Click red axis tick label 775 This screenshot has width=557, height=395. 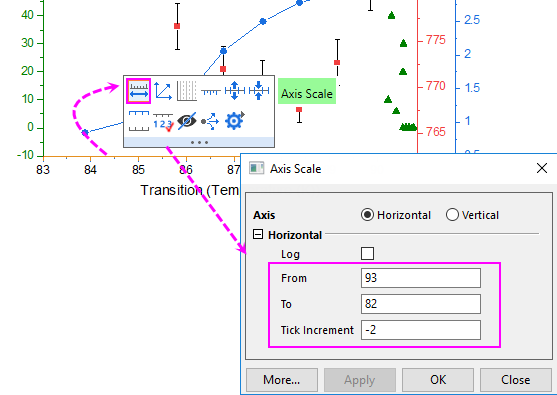(436, 40)
